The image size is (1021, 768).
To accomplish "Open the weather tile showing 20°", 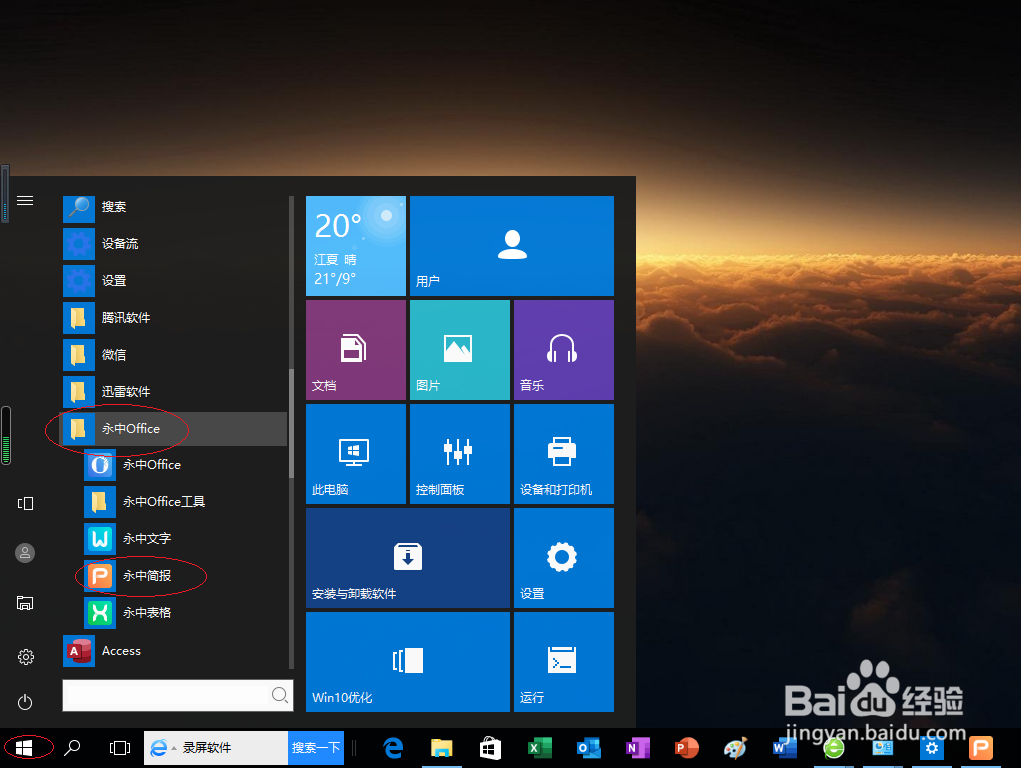I will pos(356,246).
